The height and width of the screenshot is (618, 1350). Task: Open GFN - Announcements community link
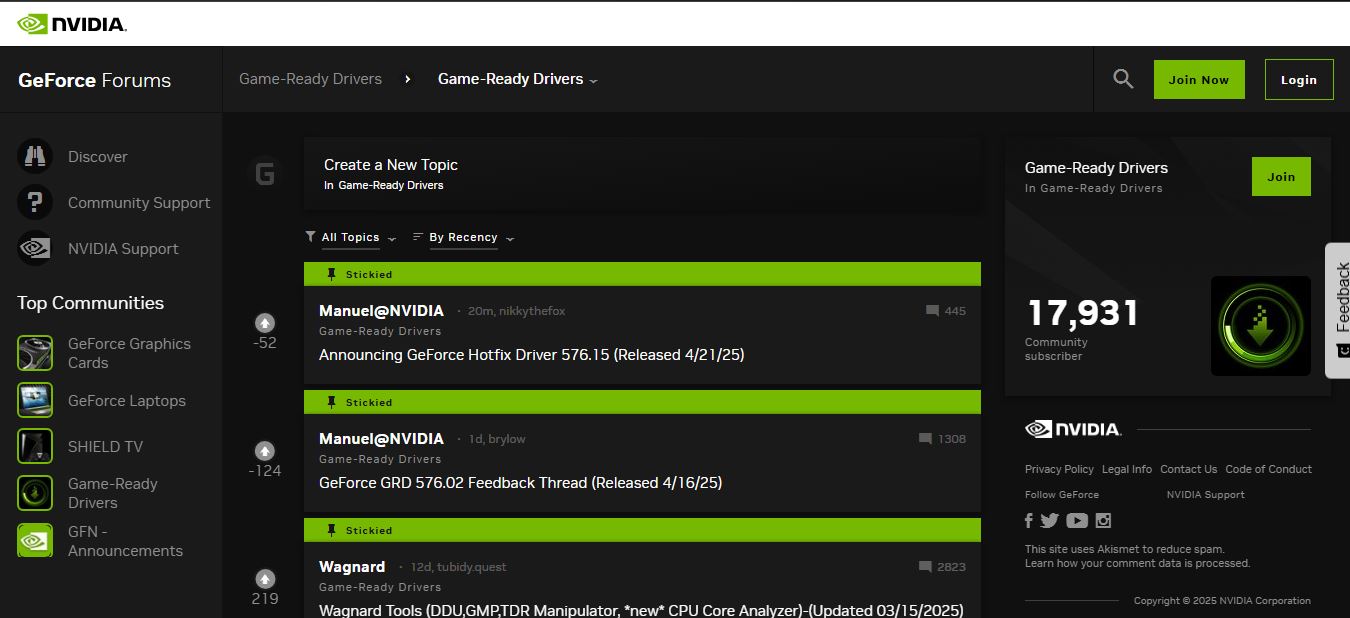point(125,541)
